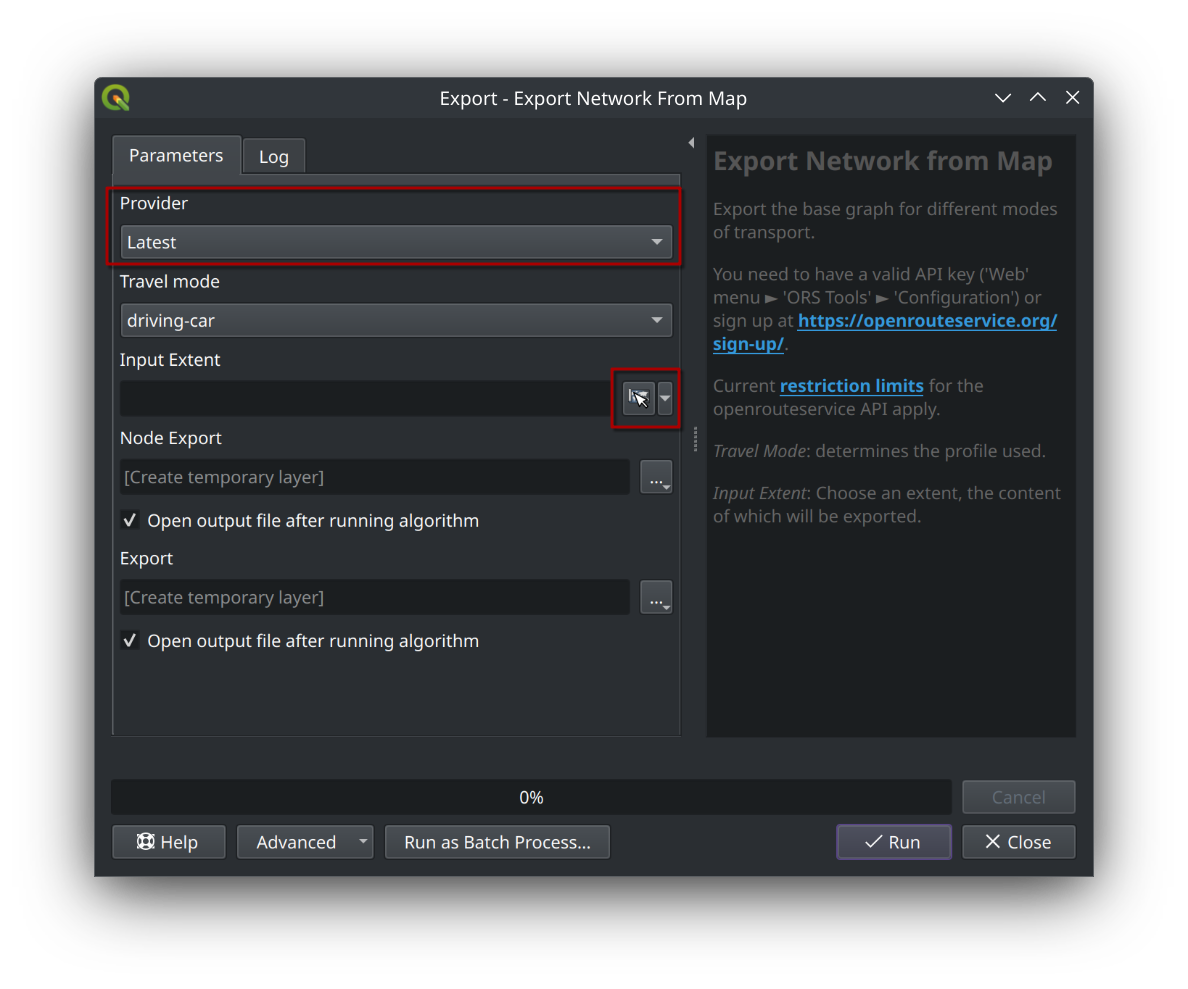The image size is (1188, 989).
Task: Click the Cancel button
Action: click(1018, 797)
